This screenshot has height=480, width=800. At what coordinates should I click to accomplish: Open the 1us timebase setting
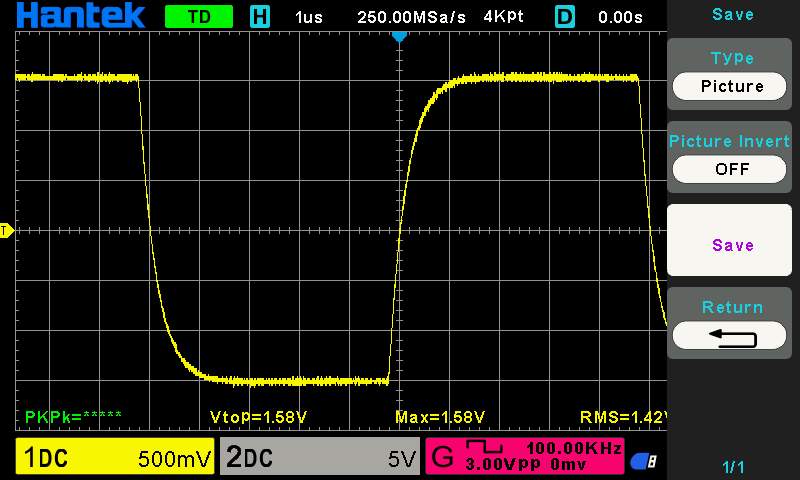tap(309, 17)
